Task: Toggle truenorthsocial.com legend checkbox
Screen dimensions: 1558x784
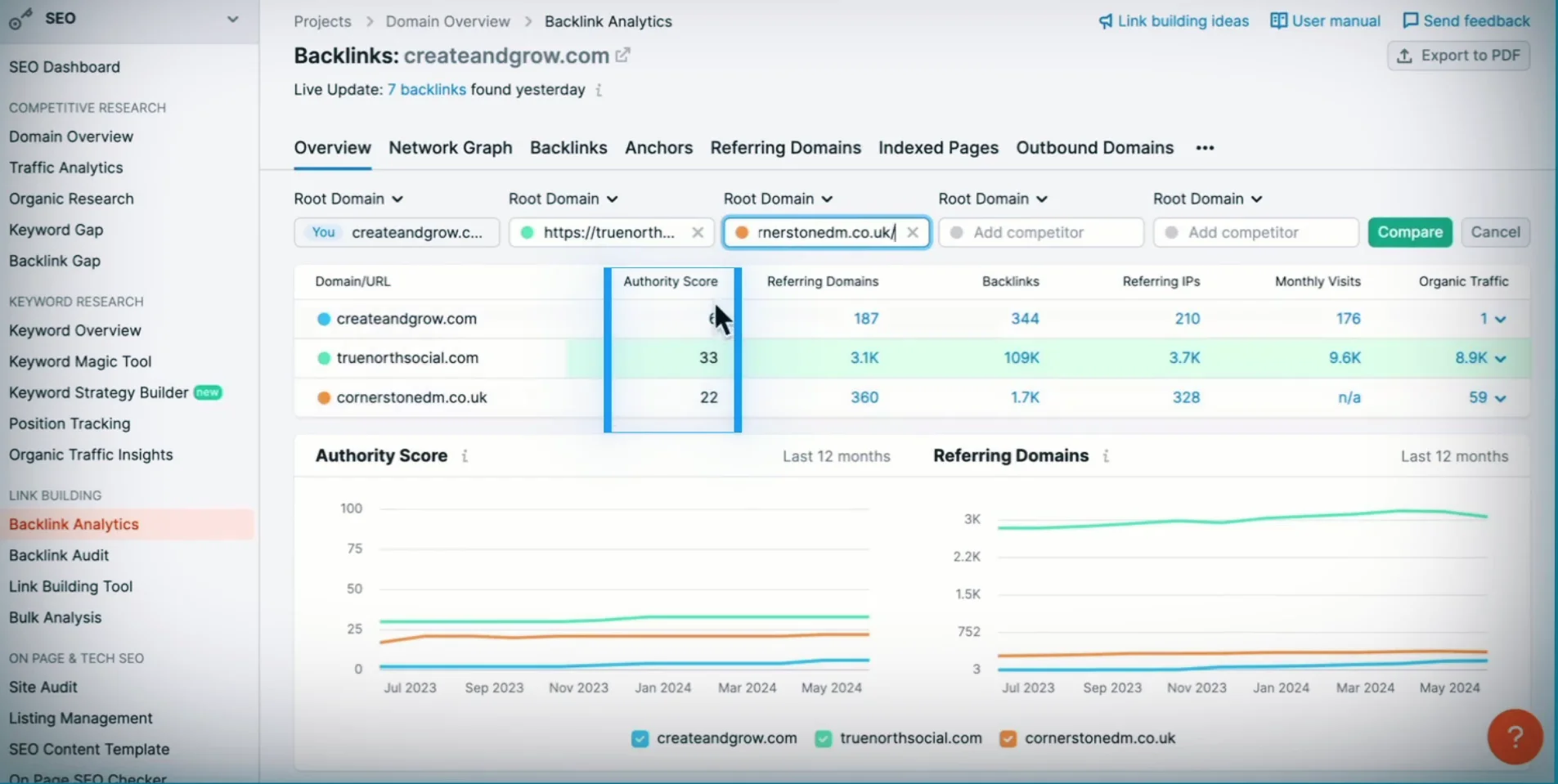Action: point(824,739)
